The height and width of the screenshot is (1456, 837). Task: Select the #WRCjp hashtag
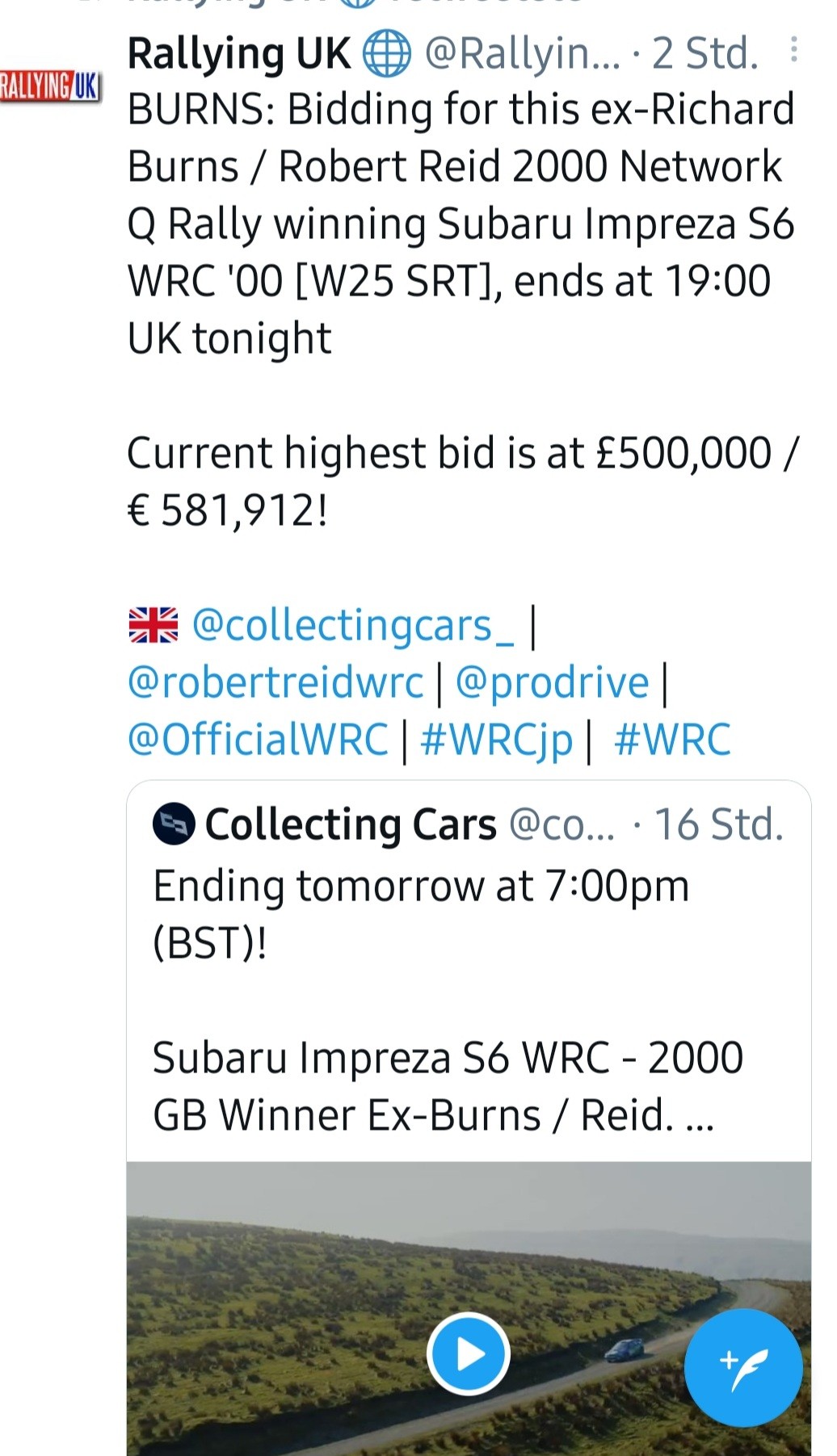coord(496,740)
